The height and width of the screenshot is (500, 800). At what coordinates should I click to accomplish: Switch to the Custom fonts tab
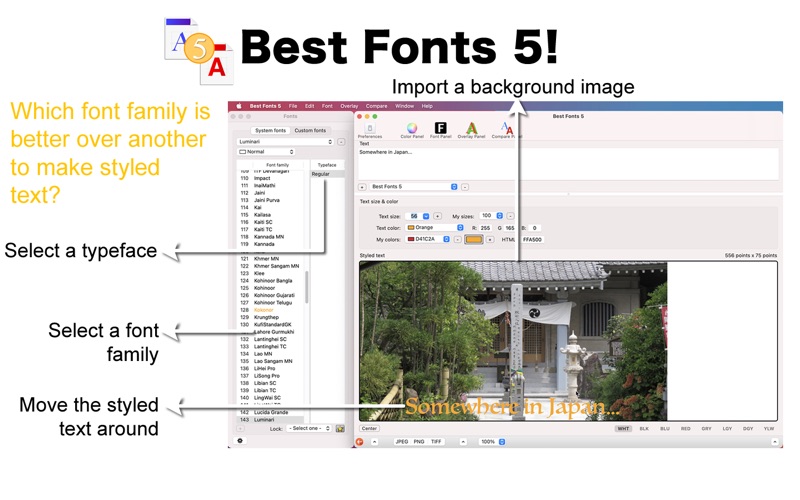(x=310, y=130)
